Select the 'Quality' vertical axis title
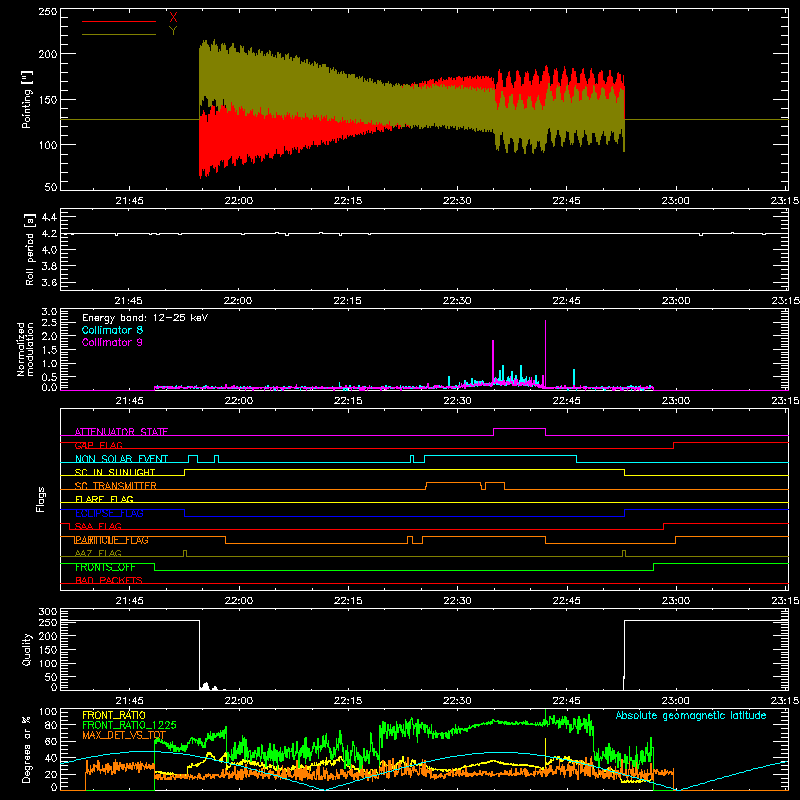Screen dimensions: 800x800 27,649
